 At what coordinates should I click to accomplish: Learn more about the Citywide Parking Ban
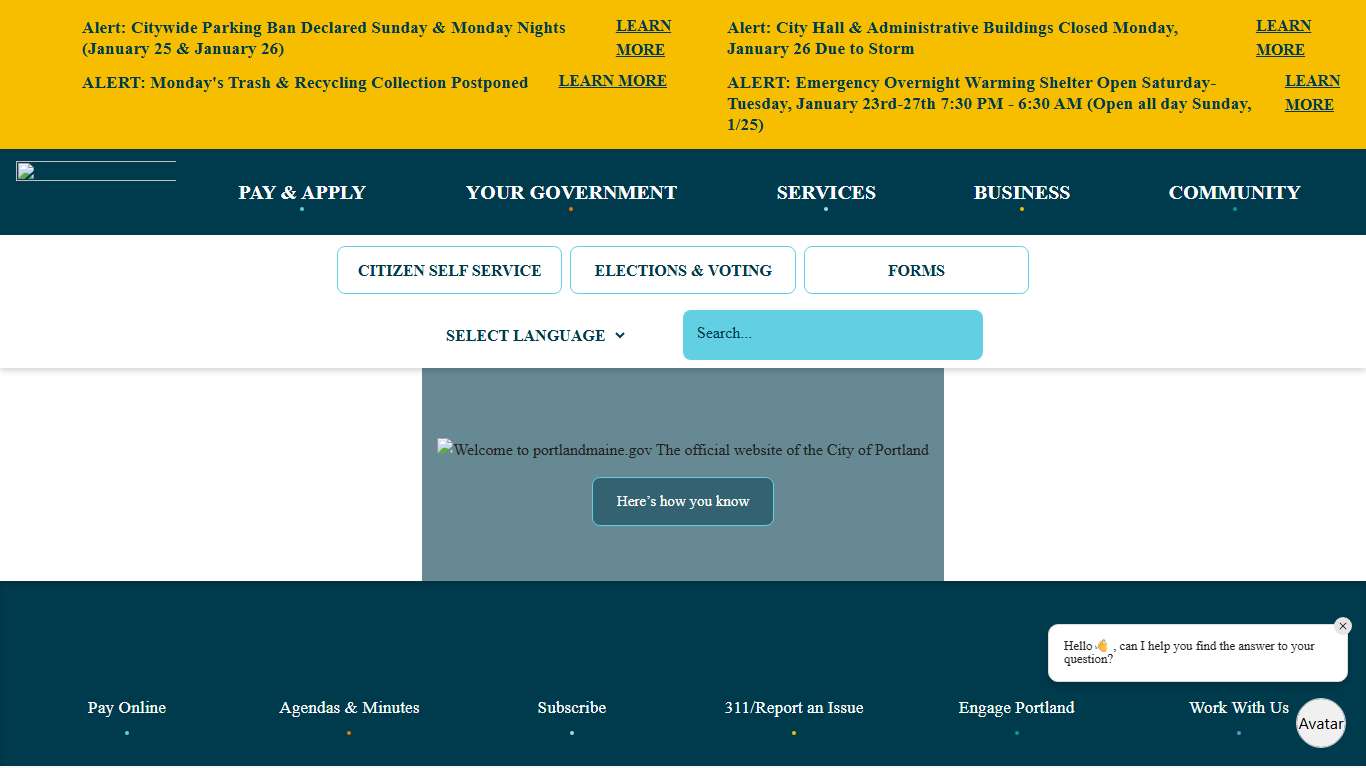pyautogui.click(x=643, y=38)
